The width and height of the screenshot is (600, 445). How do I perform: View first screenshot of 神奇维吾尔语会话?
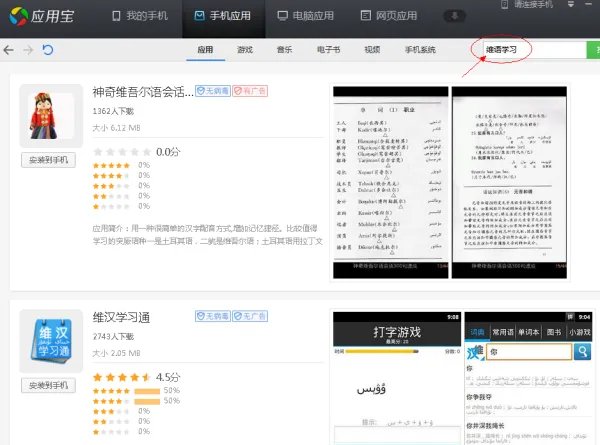[x=390, y=183]
